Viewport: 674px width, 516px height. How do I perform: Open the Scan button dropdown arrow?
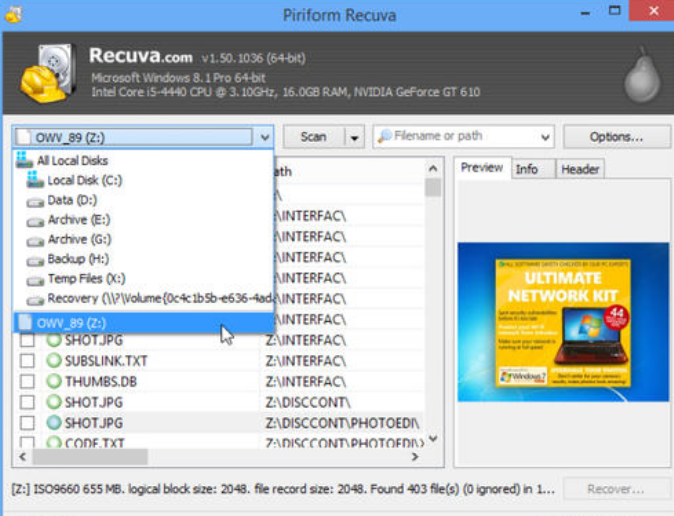coord(355,137)
